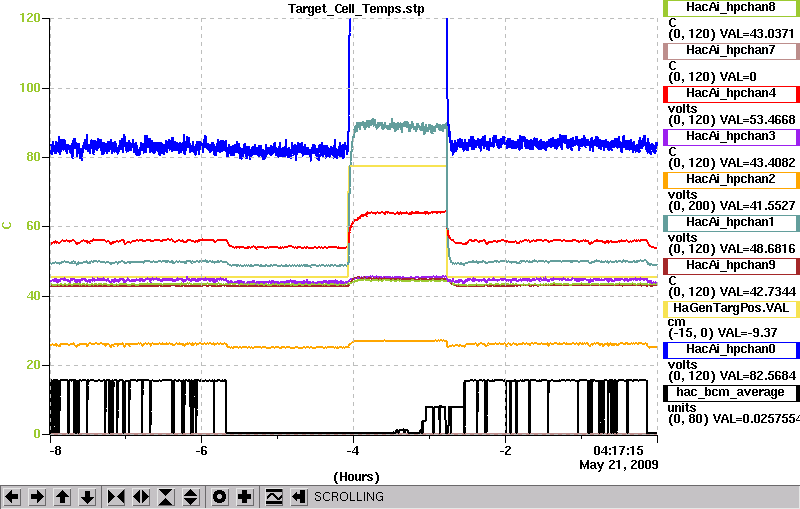Screen dimensions: 800x509
Task: Select the HacAi_hpchan0 legend entry
Action: [x=731, y=350]
